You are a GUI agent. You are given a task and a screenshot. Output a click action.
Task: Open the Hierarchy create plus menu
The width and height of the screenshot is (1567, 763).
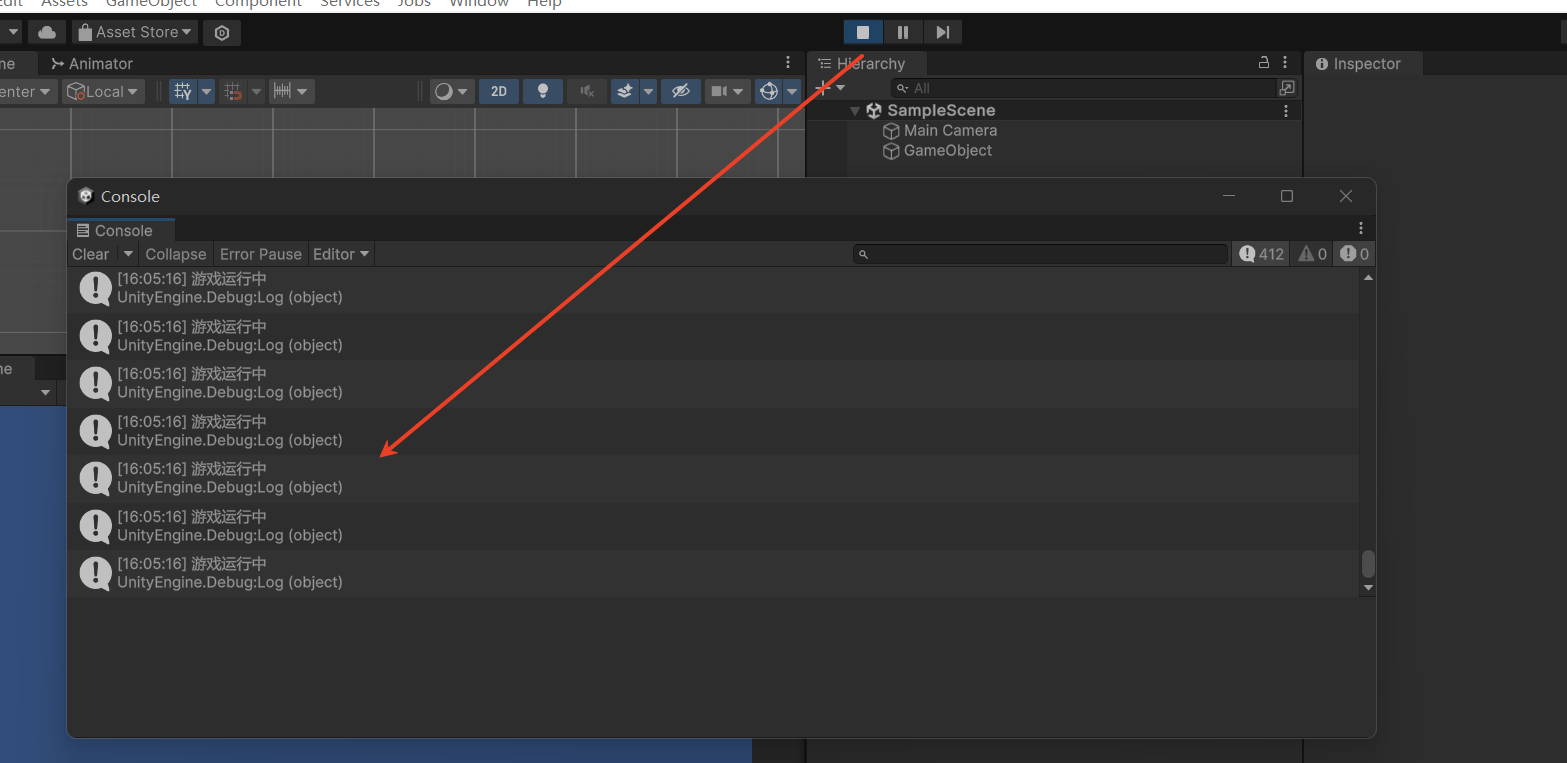(829, 88)
